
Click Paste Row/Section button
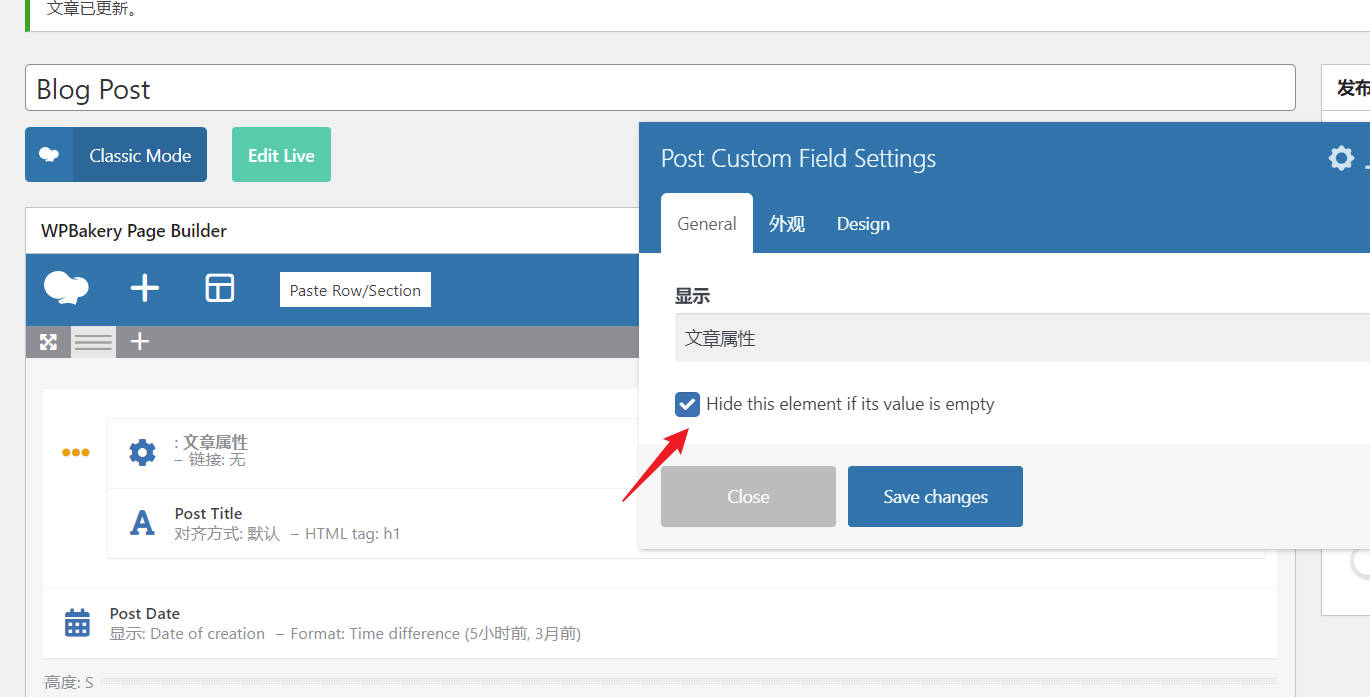355,290
